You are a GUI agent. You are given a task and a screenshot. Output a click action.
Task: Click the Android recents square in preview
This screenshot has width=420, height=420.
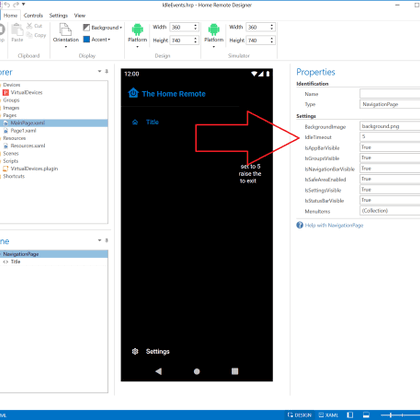click(x=235, y=371)
